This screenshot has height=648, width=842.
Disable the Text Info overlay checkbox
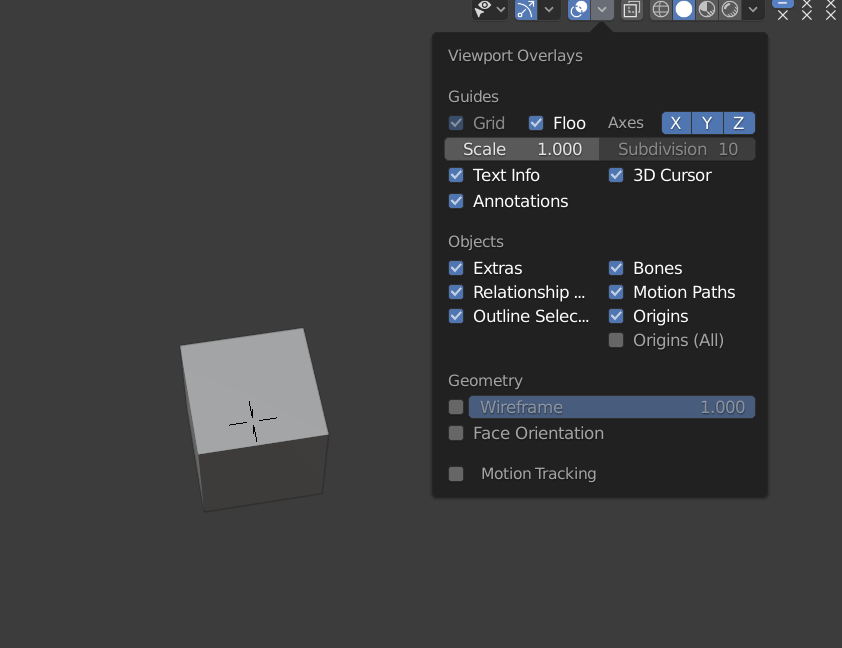tap(456, 175)
